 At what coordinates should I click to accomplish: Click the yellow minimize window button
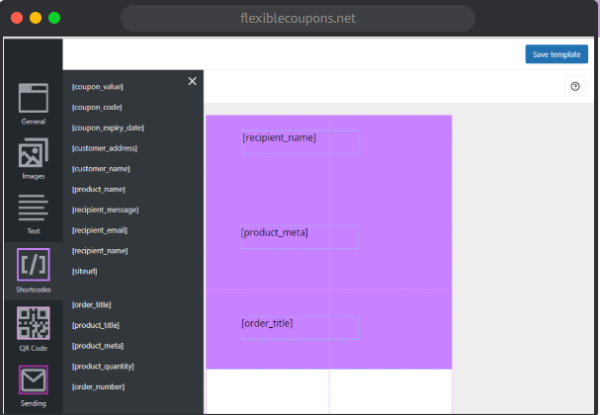[x=36, y=18]
